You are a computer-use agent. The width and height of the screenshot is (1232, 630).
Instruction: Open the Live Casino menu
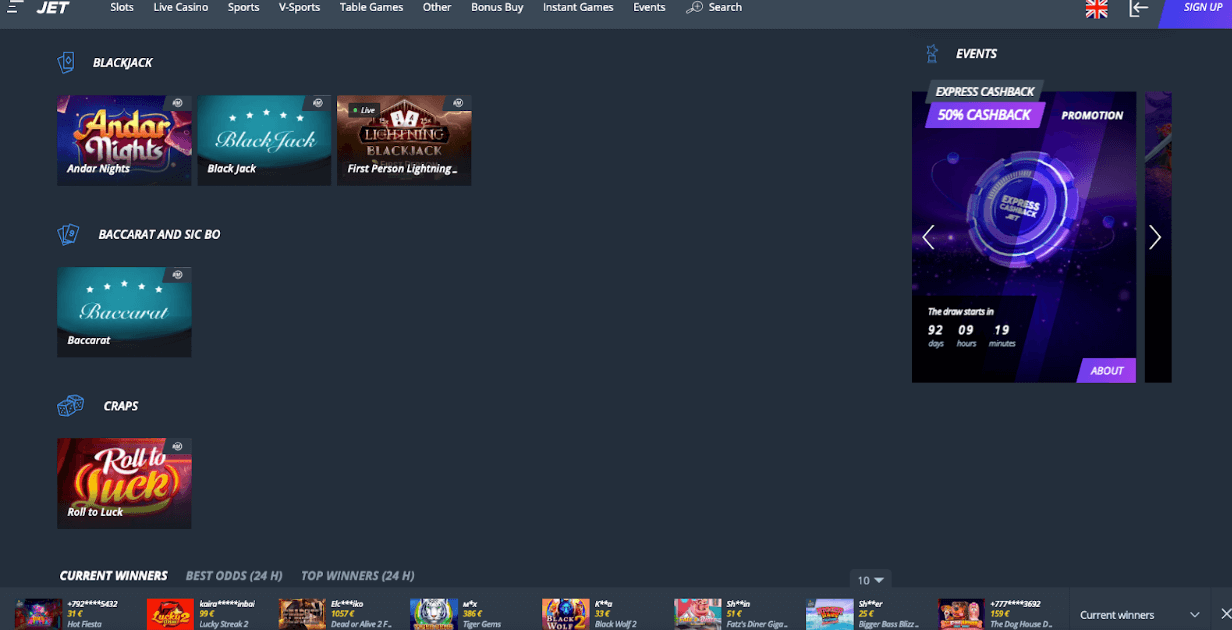pos(181,7)
